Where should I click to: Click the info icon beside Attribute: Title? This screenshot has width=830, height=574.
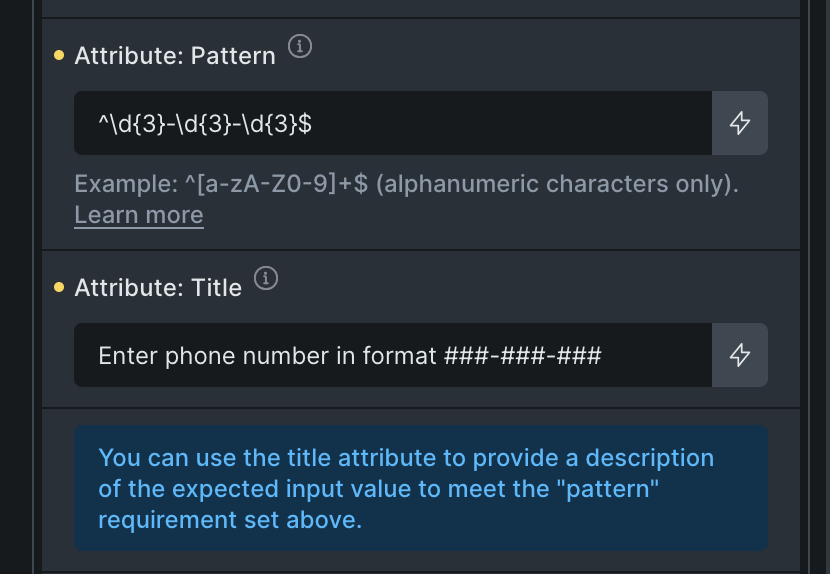pyautogui.click(x=265, y=278)
